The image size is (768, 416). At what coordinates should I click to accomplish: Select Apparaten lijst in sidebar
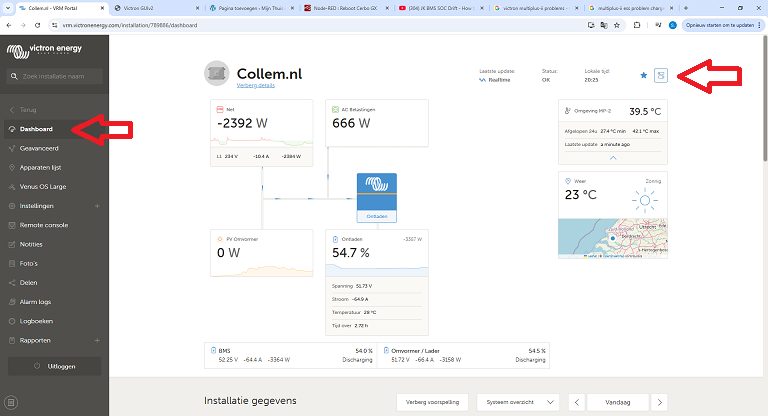(41, 167)
